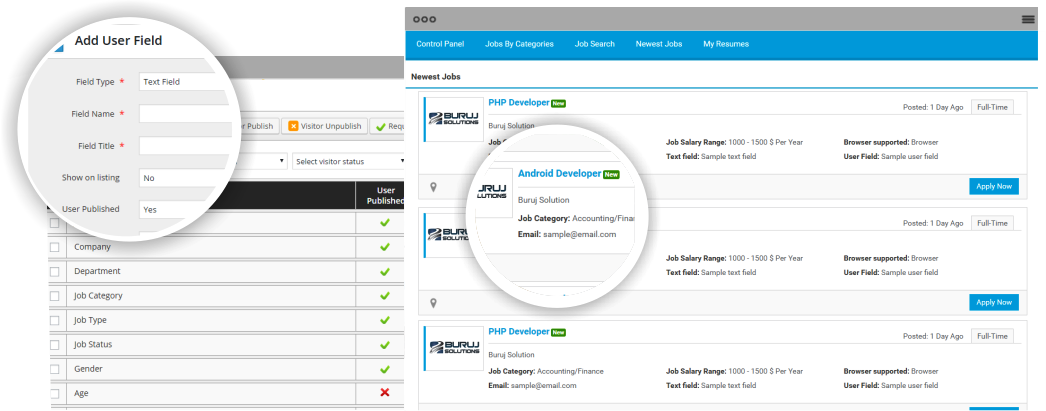1046x411 pixels.
Task: Tick the Gender row checkbox
Action: pos(54,369)
